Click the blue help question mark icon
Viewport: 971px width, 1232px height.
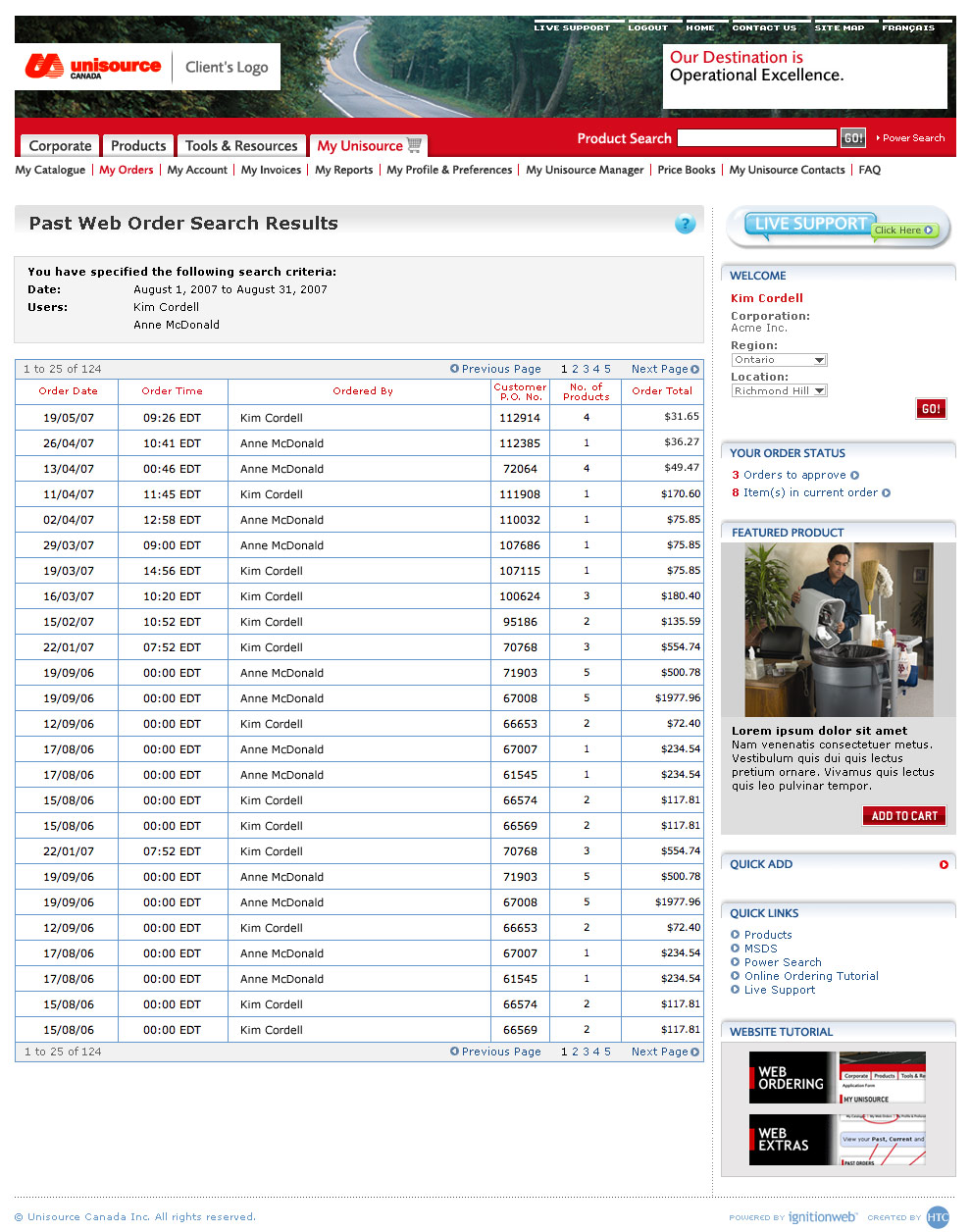click(685, 224)
